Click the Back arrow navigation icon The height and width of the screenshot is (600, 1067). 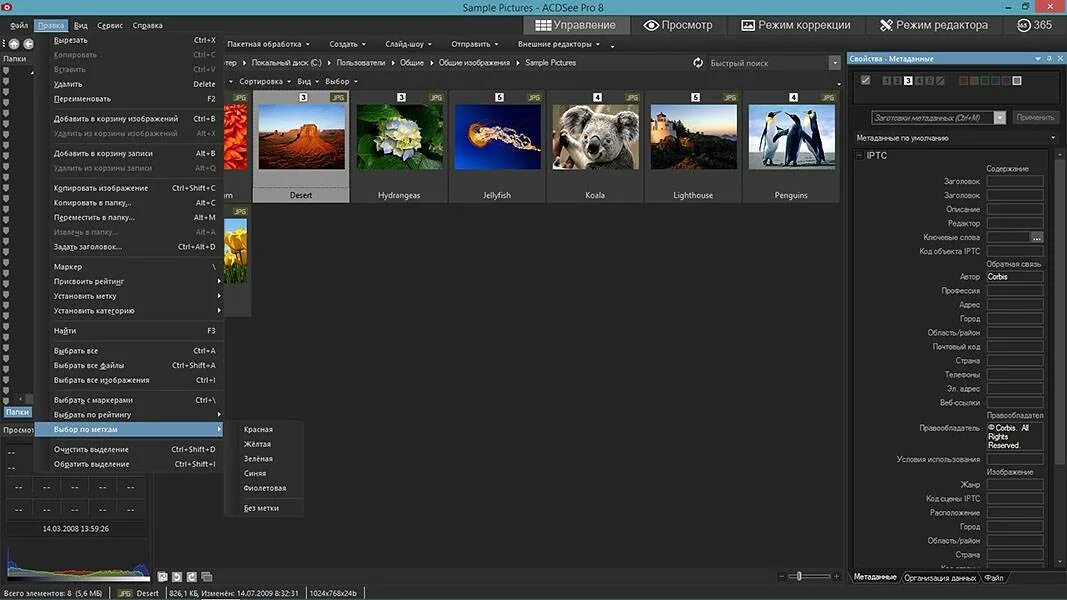pos(29,44)
